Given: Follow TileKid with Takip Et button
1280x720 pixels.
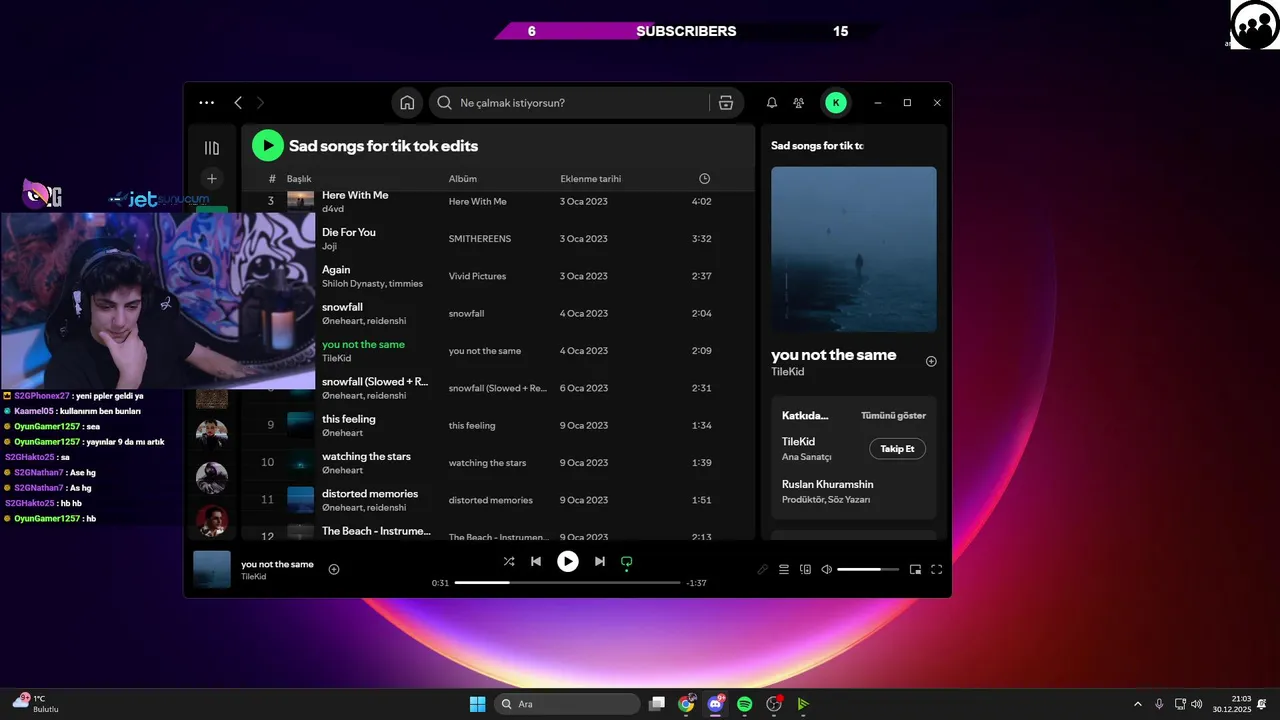Looking at the screenshot, I should tap(897, 449).
